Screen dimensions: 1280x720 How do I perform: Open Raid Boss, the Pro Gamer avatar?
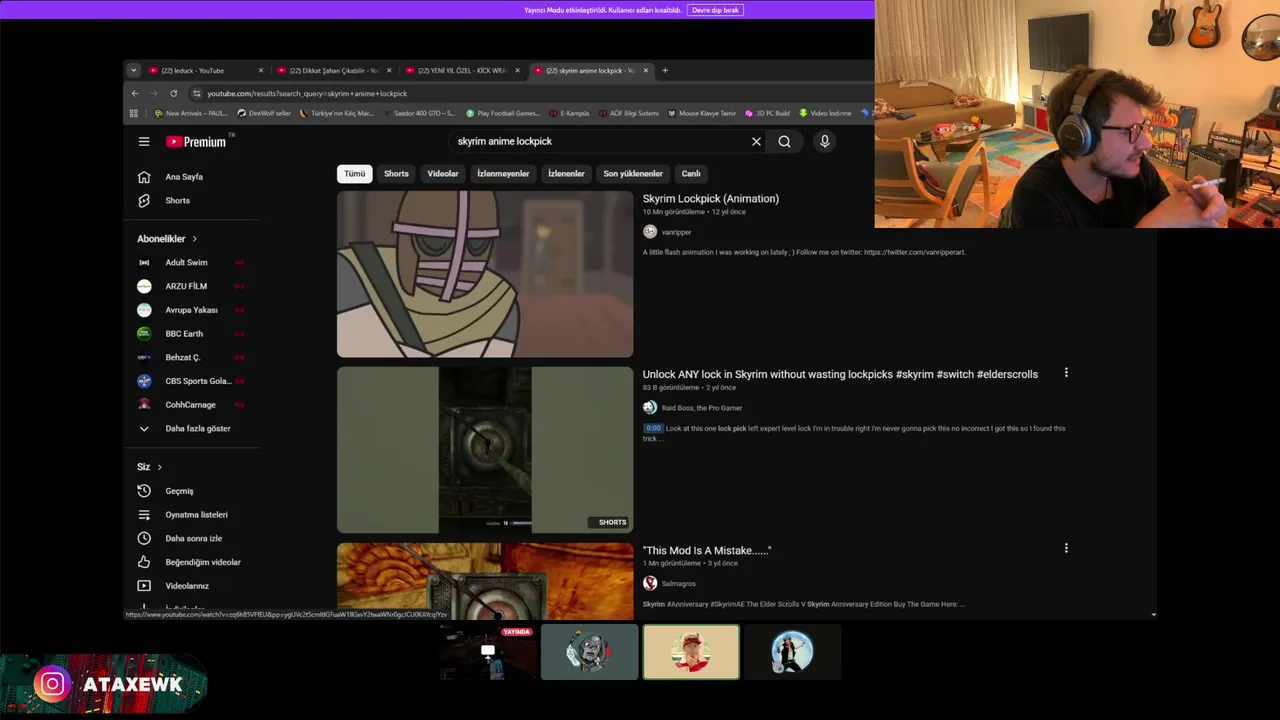(650, 408)
